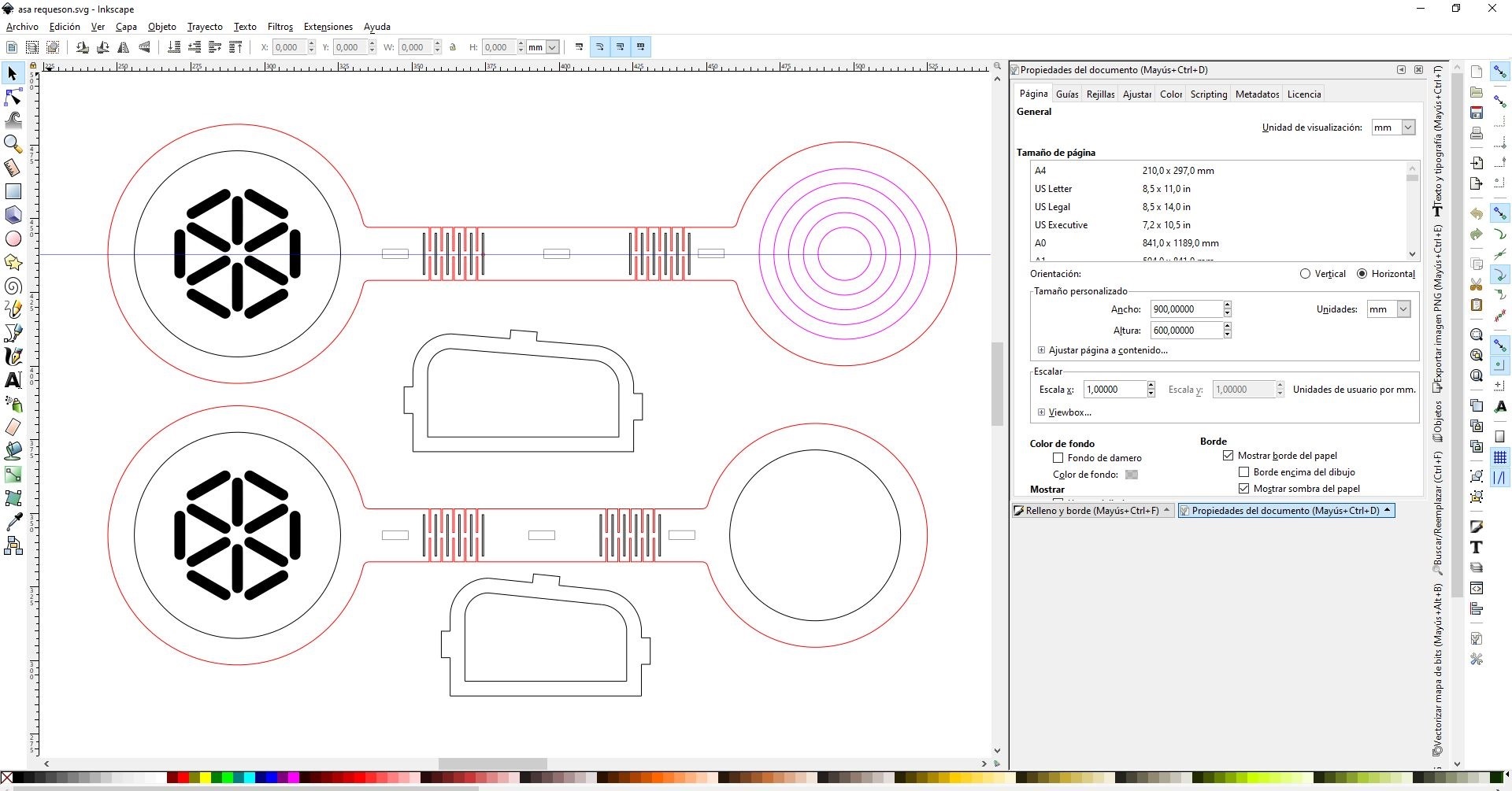The height and width of the screenshot is (791, 1512).
Task: Open the Filtros menu
Action: 280,27
